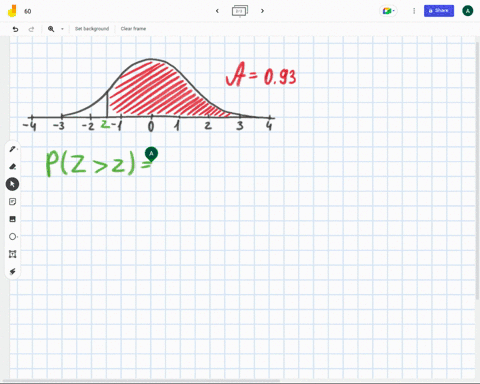The width and height of the screenshot is (480, 384).
Task: Click the vertical scrollbar on right
Action: point(478,170)
